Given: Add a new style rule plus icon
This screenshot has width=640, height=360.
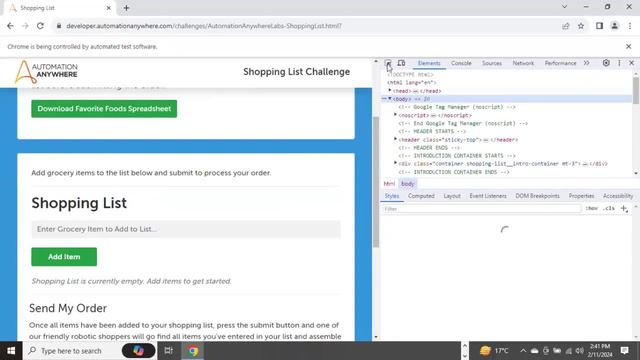Looking at the screenshot, I should tap(624, 209).
